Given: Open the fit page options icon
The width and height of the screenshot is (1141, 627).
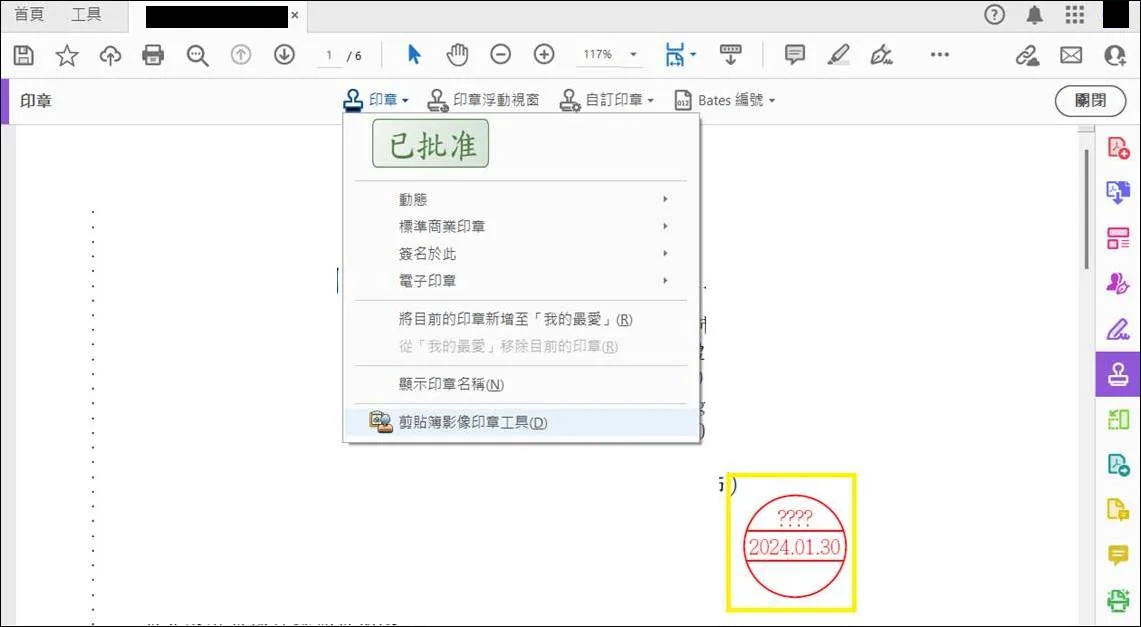Looking at the screenshot, I should pos(676,55).
